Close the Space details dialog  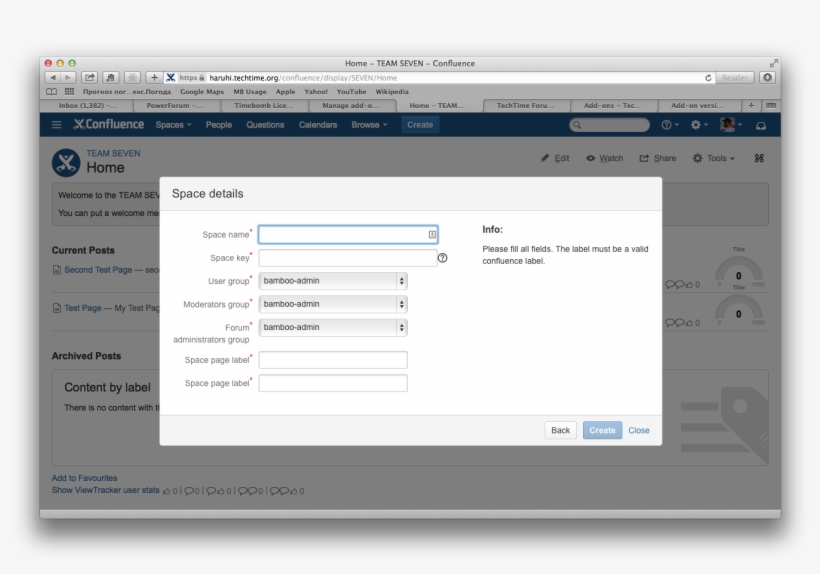click(639, 430)
